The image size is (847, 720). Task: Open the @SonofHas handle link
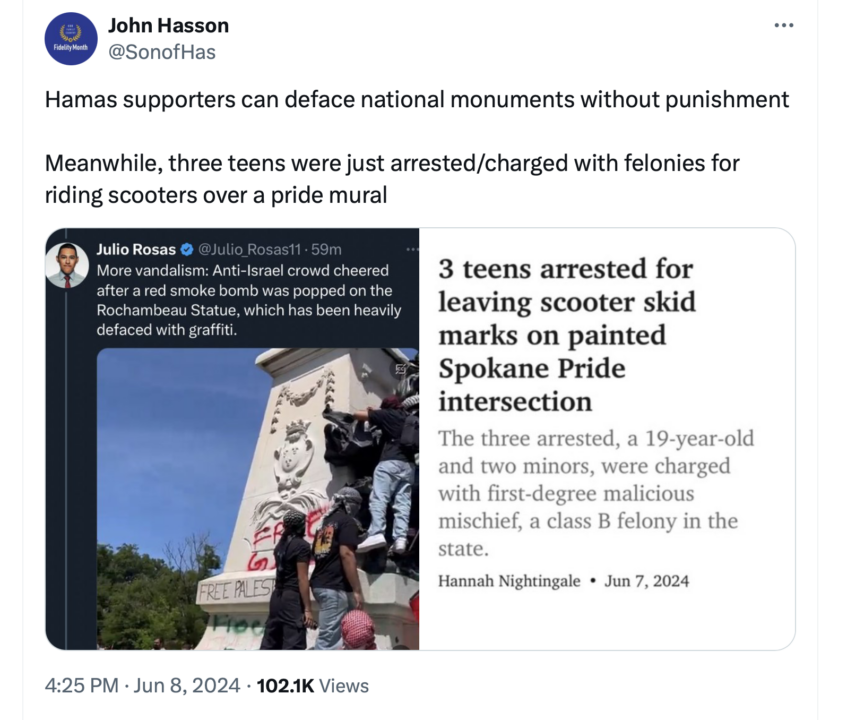pos(162,52)
